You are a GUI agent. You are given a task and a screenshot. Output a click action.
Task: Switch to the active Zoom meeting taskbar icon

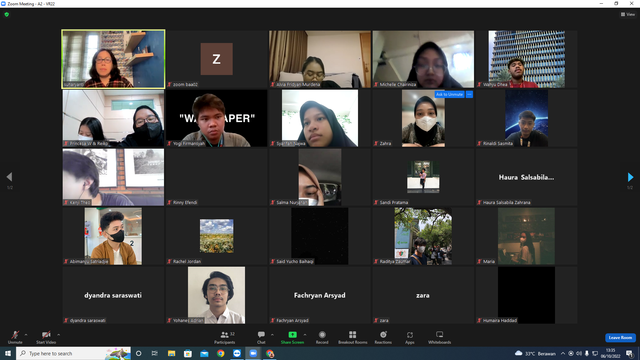coord(253,353)
